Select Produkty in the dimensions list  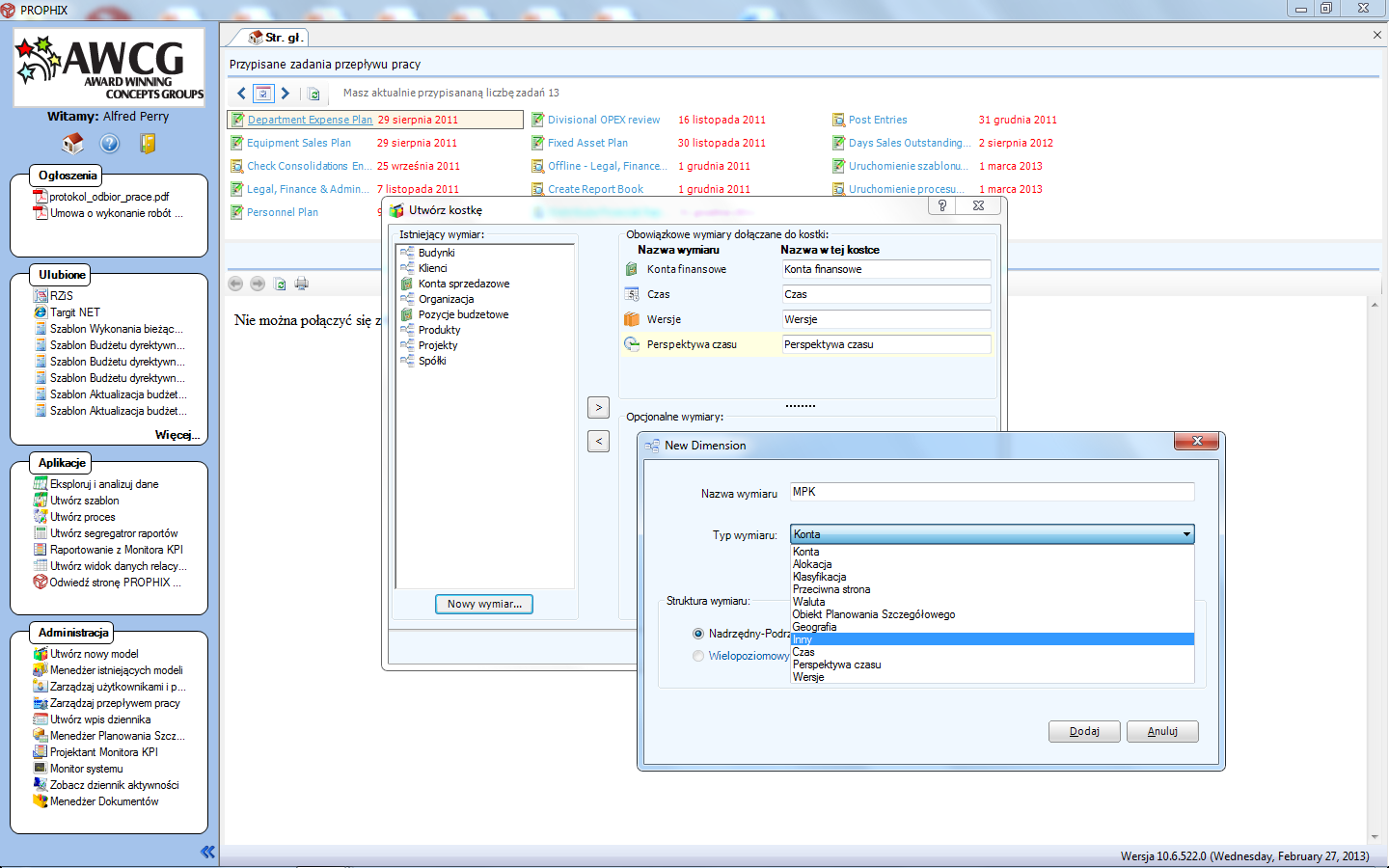click(x=440, y=330)
